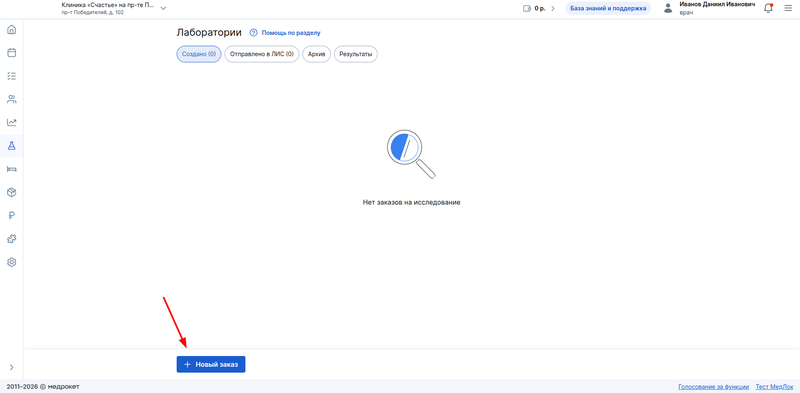The height and width of the screenshot is (393, 800).
Task: Click the wallet balance icon
Action: tap(527, 8)
